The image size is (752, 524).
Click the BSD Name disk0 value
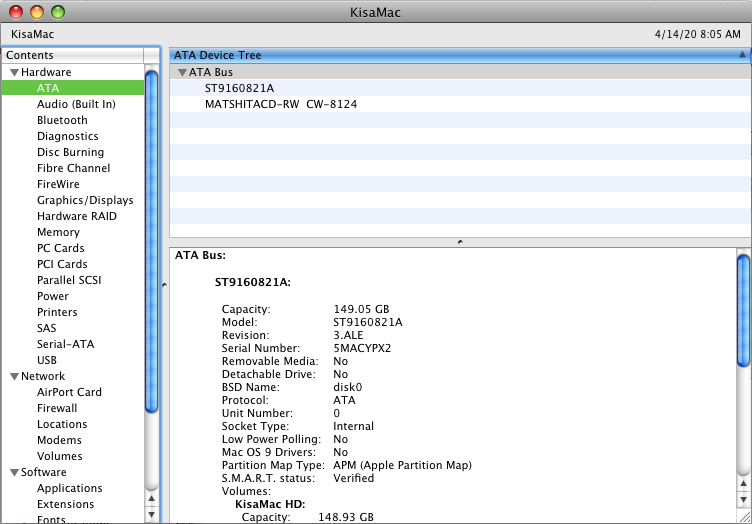[348, 387]
